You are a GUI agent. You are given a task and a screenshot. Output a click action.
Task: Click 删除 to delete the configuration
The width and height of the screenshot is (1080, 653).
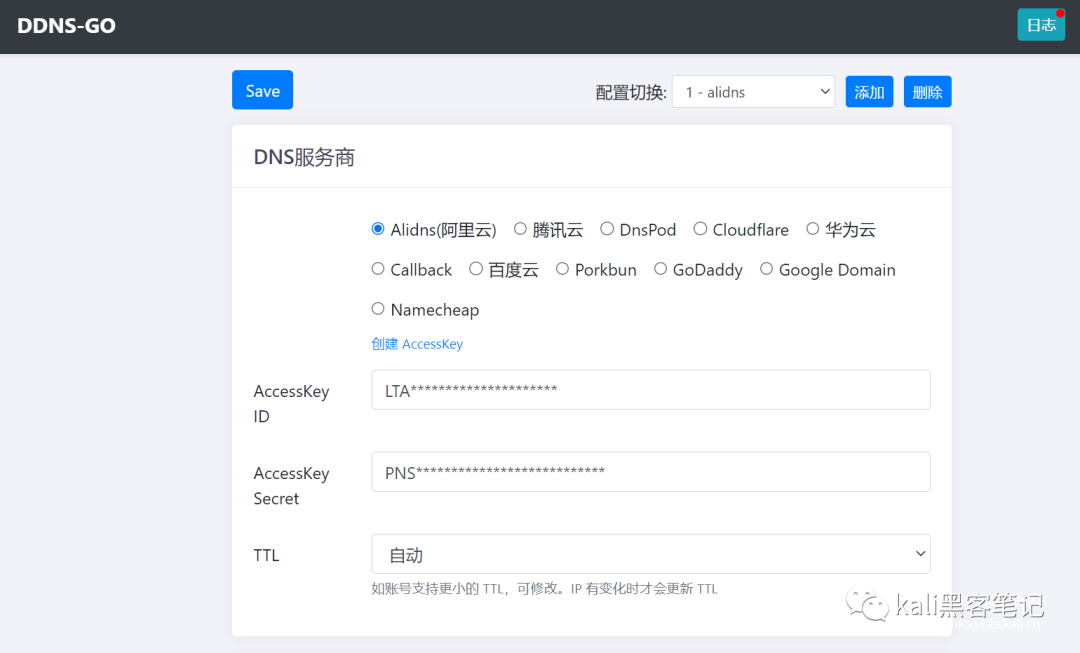[x=927, y=92]
